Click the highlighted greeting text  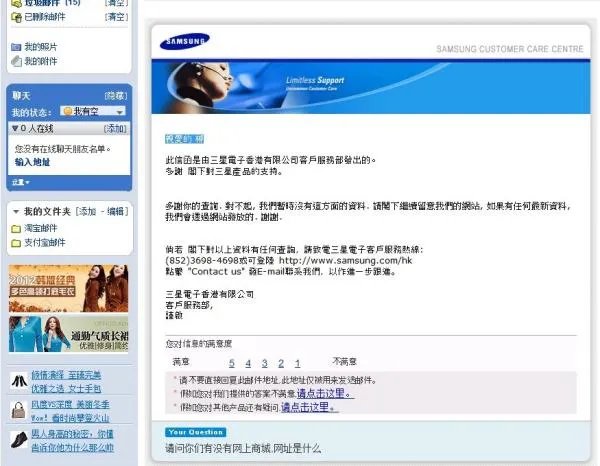[x=184, y=139]
